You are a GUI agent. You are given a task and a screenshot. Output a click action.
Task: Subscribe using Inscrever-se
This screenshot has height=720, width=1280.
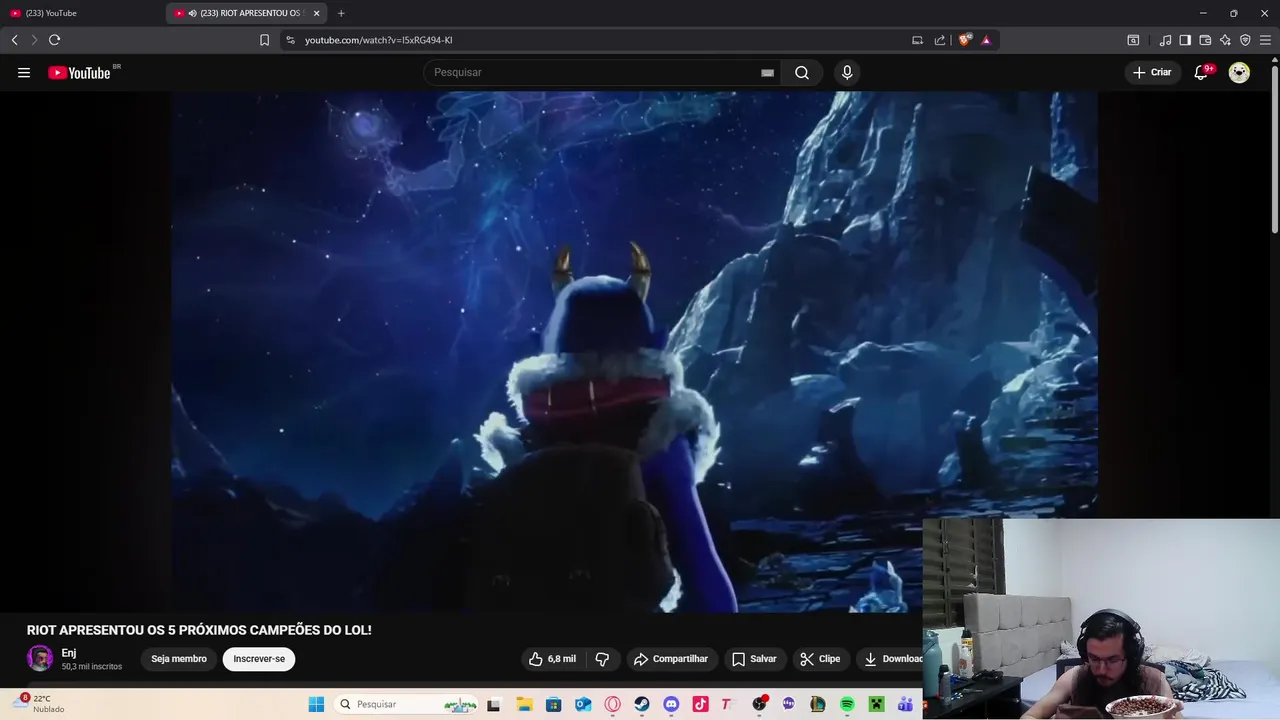tap(259, 659)
